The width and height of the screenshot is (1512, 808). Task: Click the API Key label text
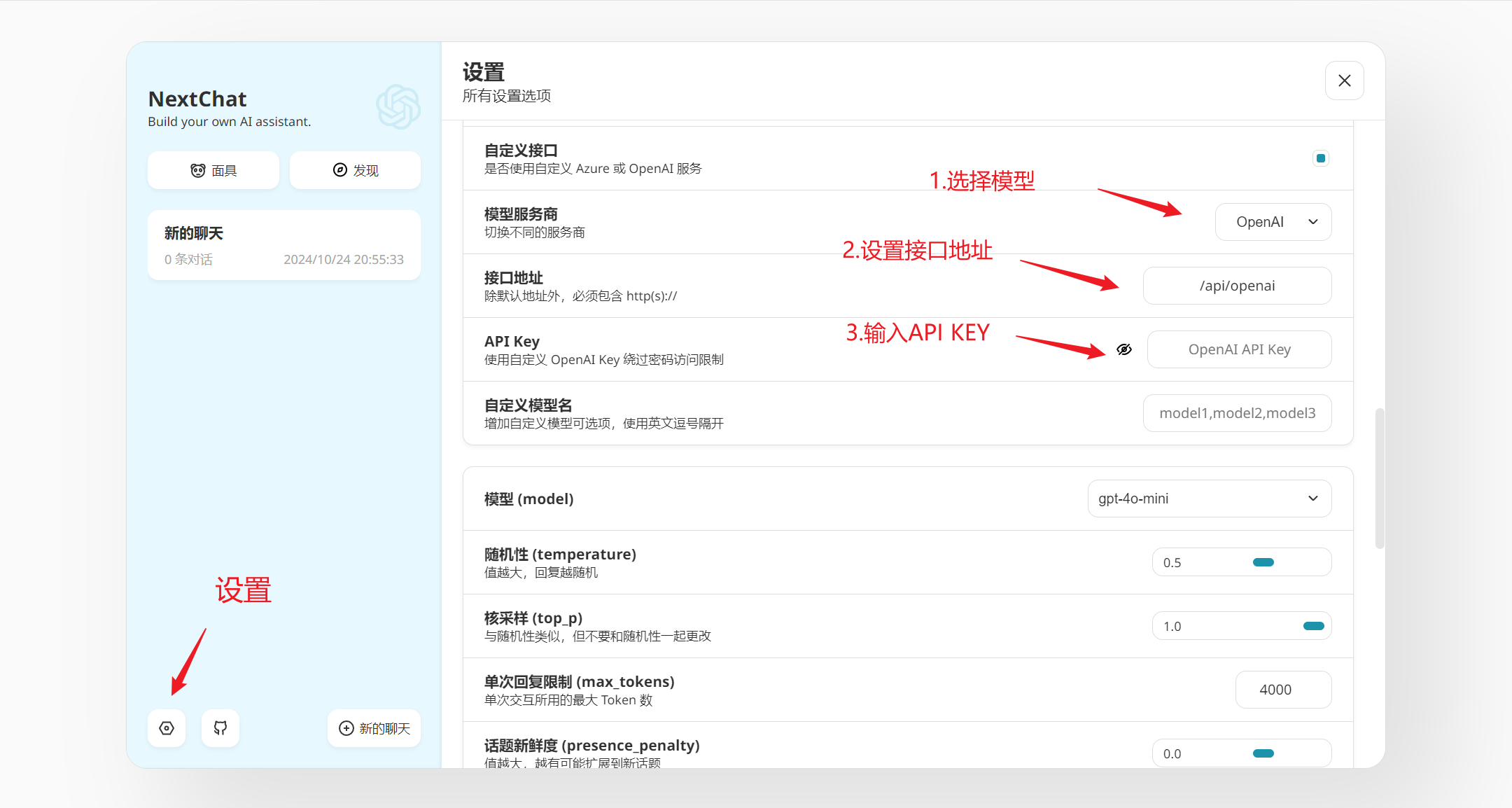tap(512, 342)
